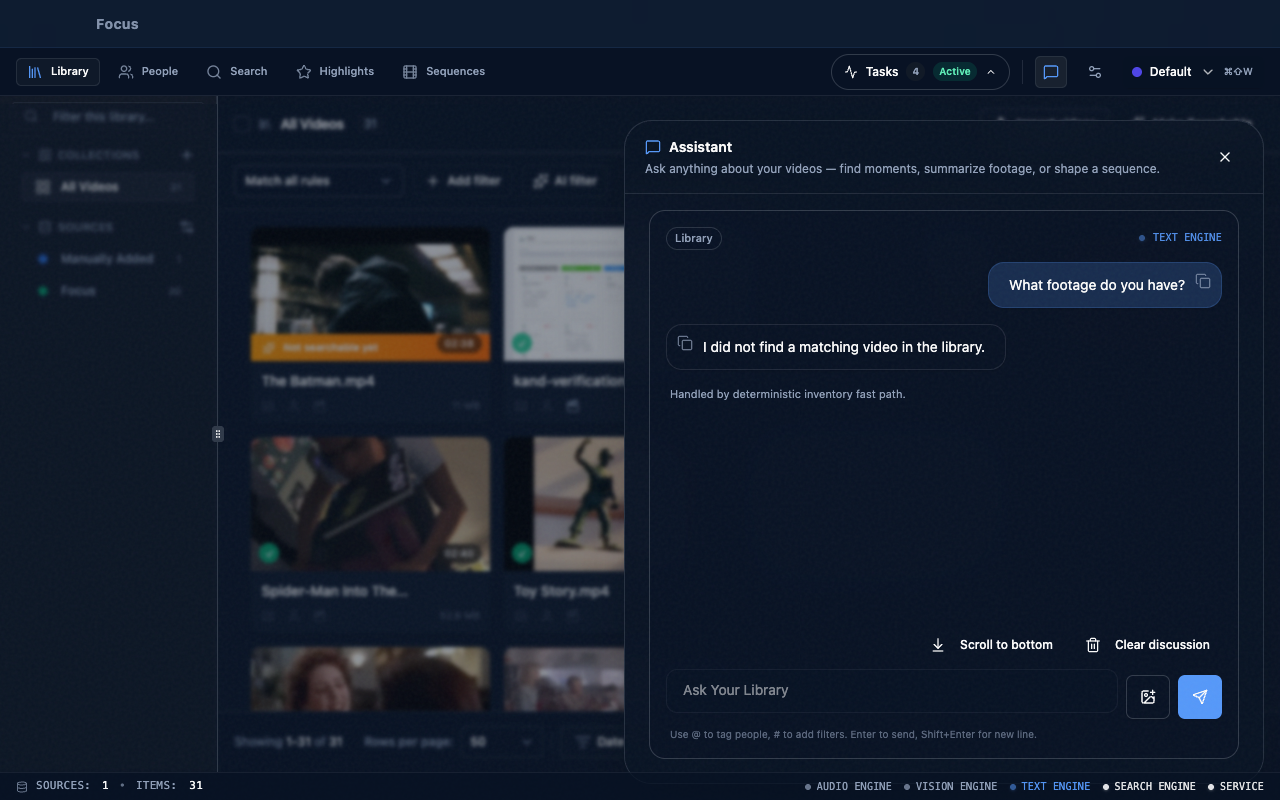Click the Focus app title
The width and height of the screenshot is (1280, 800).
pos(117,24)
